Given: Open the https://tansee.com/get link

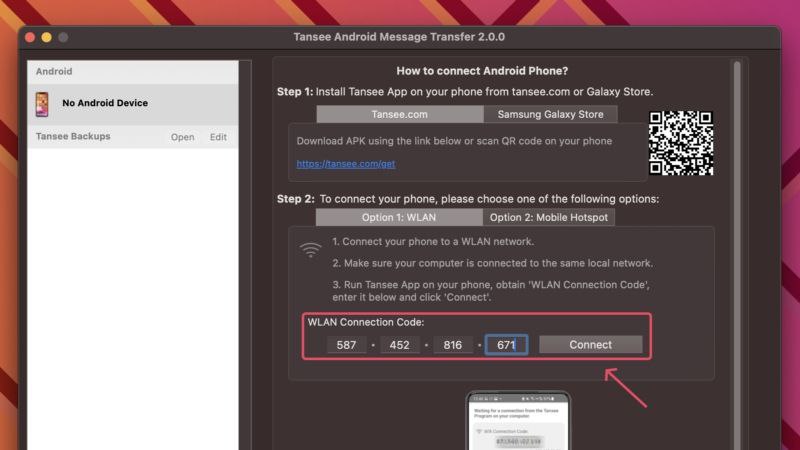Looking at the screenshot, I should (x=346, y=164).
